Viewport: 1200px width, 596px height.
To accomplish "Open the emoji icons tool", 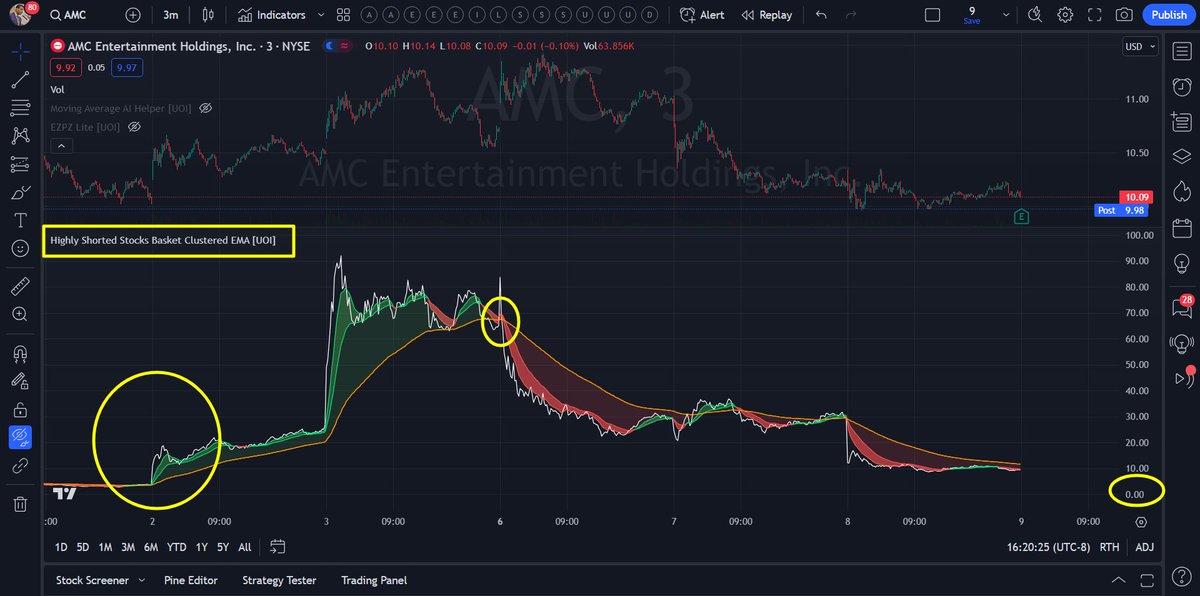I will pos(20,248).
